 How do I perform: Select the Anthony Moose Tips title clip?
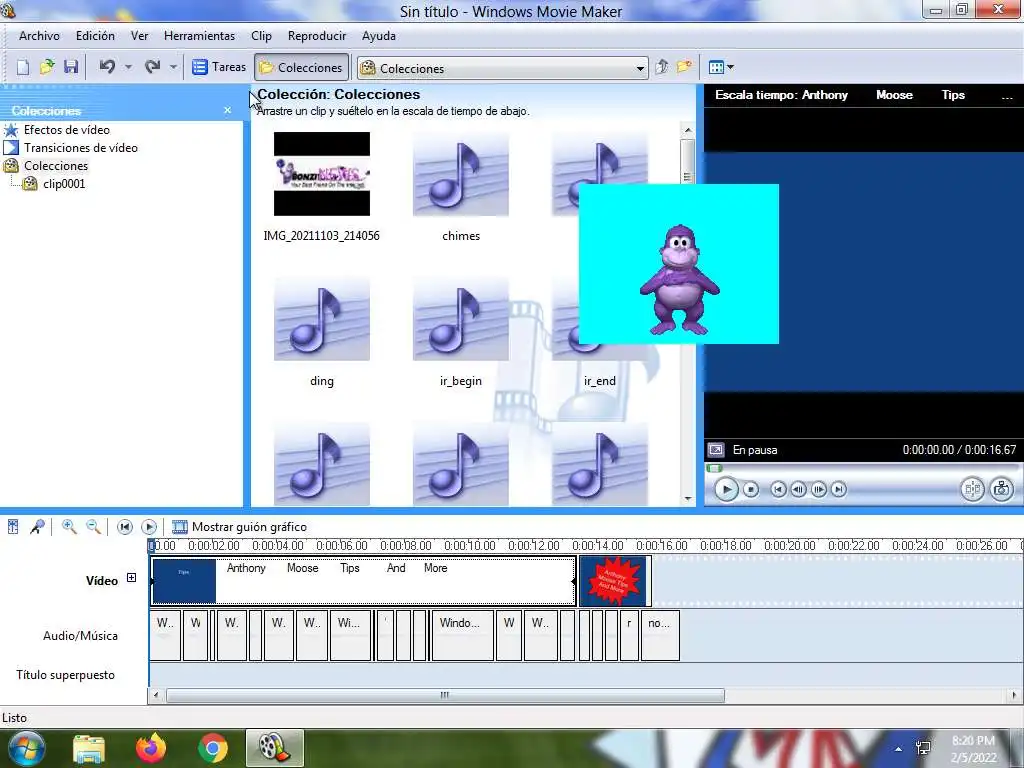point(364,581)
